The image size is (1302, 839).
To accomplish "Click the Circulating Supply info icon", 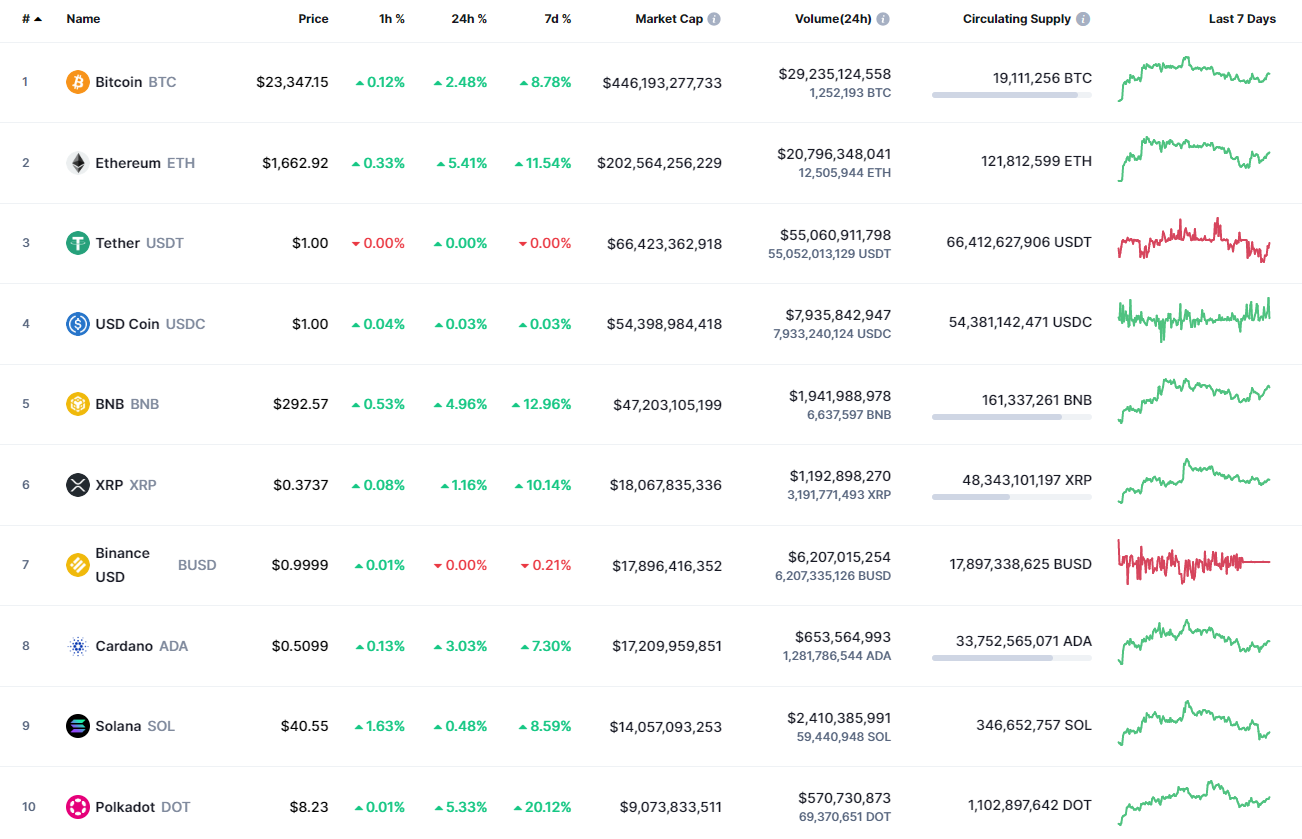I will pos(1083,18).
